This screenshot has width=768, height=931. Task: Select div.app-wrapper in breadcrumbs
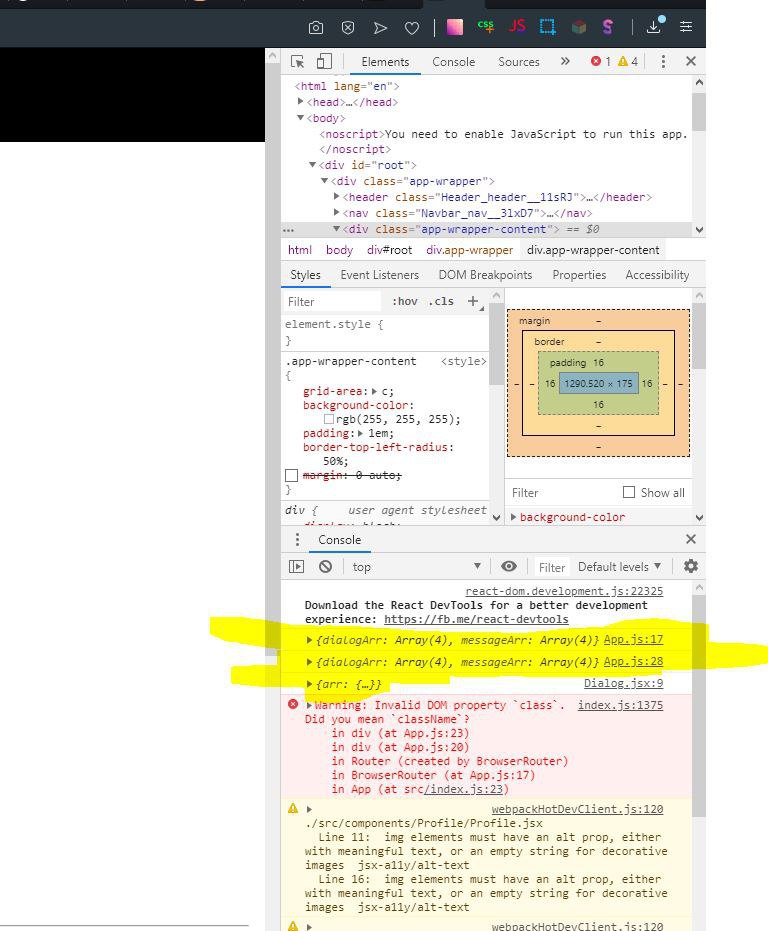469,250
